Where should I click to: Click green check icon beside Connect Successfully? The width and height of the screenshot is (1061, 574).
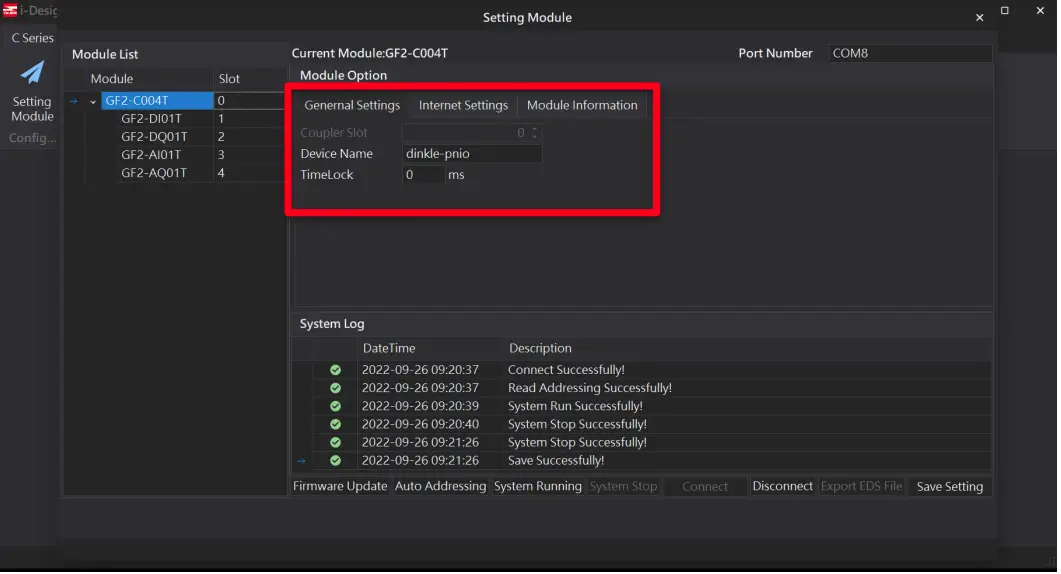(336, 371)
